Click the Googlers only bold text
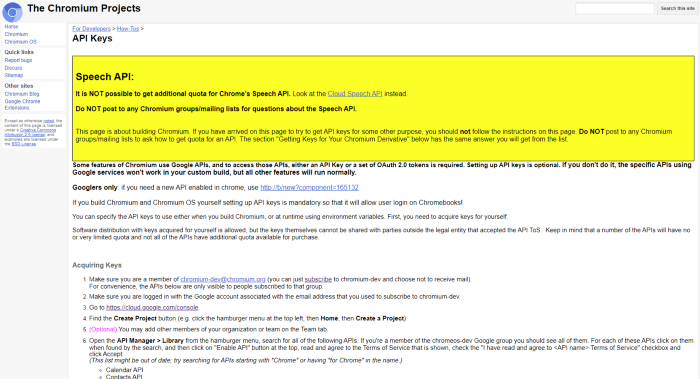This screenshot has height=379, width=700. 95,187
